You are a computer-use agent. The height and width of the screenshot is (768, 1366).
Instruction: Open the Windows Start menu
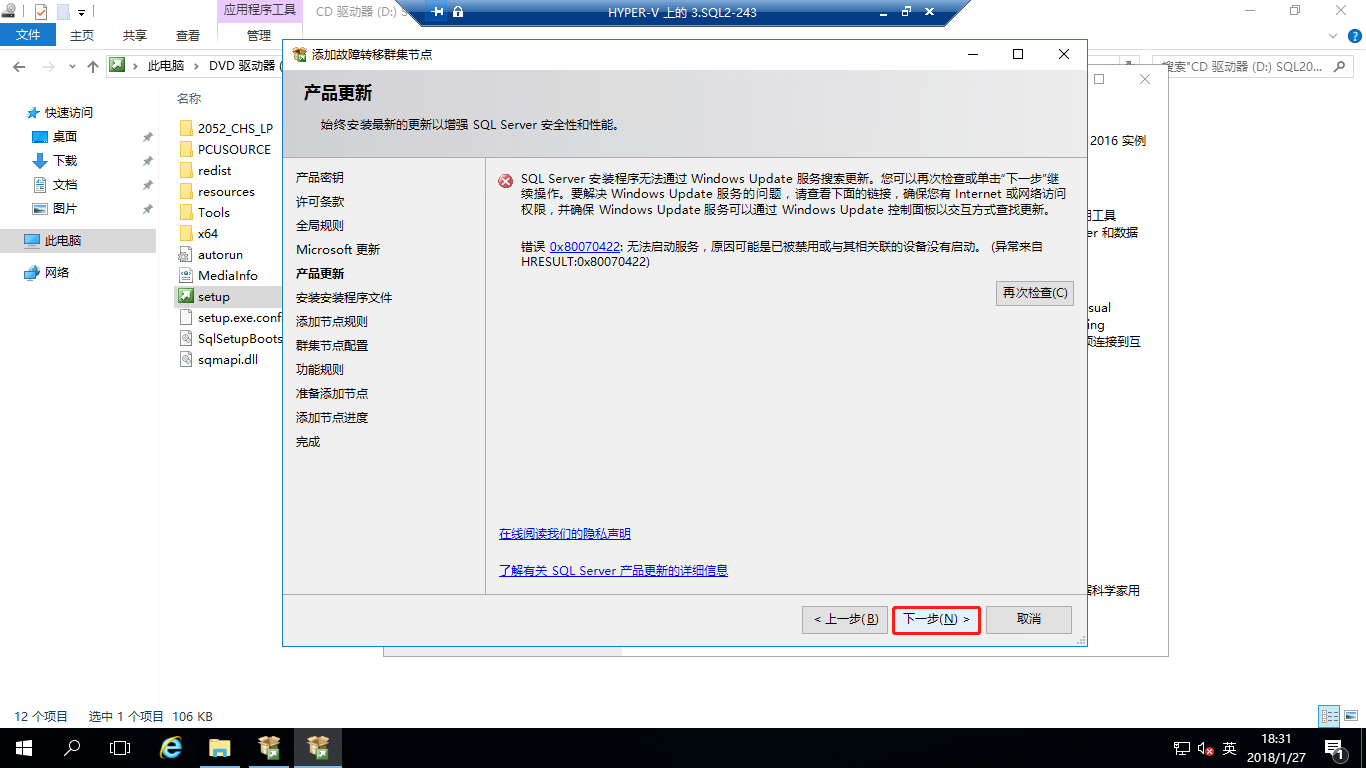click(x=24, y=748)
